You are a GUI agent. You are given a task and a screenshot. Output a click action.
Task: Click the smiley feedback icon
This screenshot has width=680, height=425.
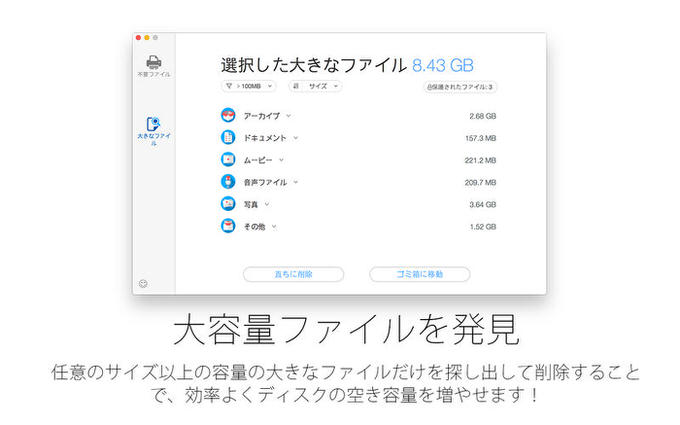(143, 283)
